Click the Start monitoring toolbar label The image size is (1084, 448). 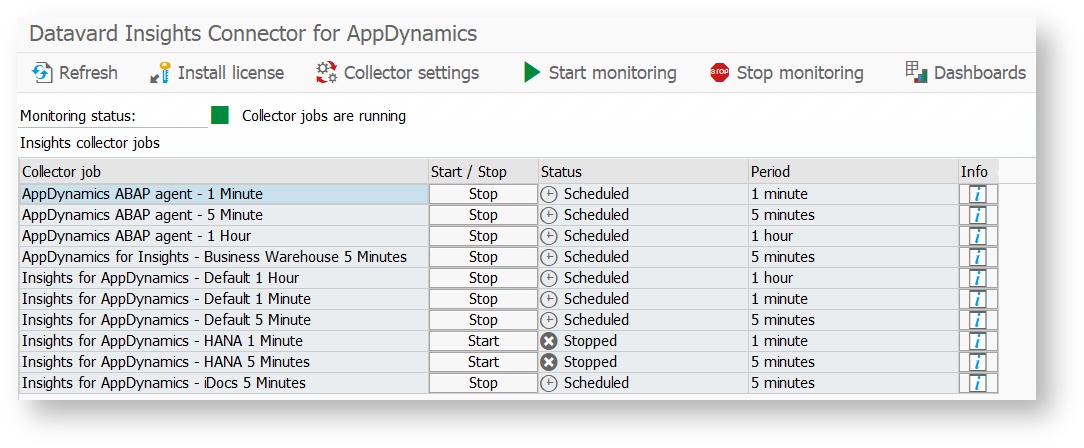(x=613, y=73)
